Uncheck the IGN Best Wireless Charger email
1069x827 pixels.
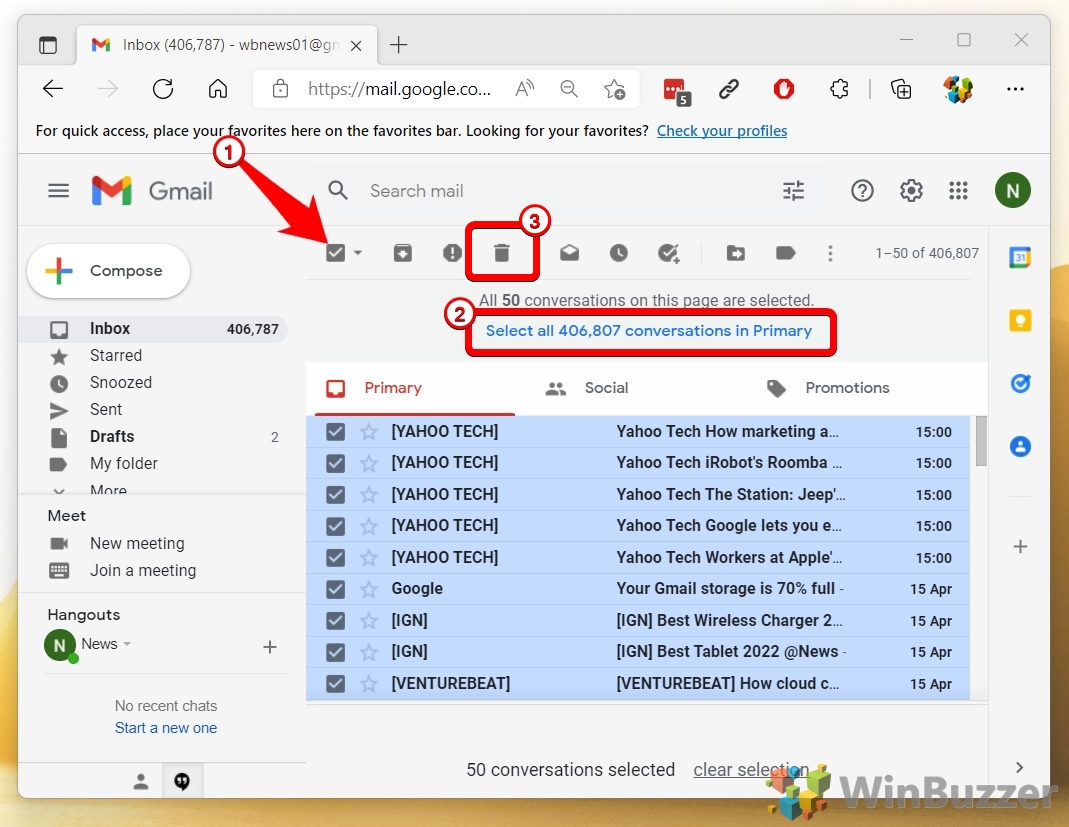[x=335, y=620]
